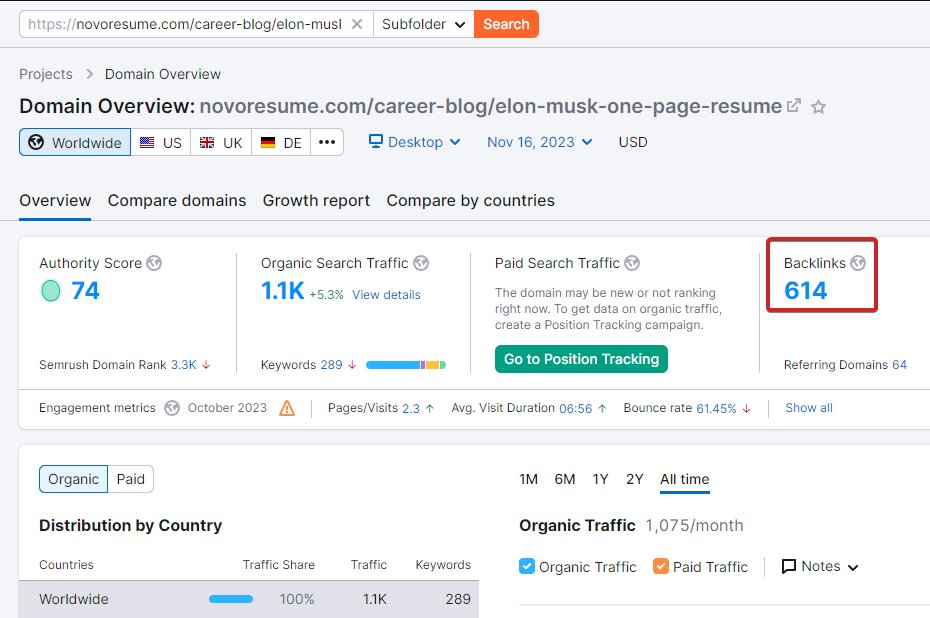Select the Worldwide database option
This screenshot has height=618, width=930.
(75, 142)
